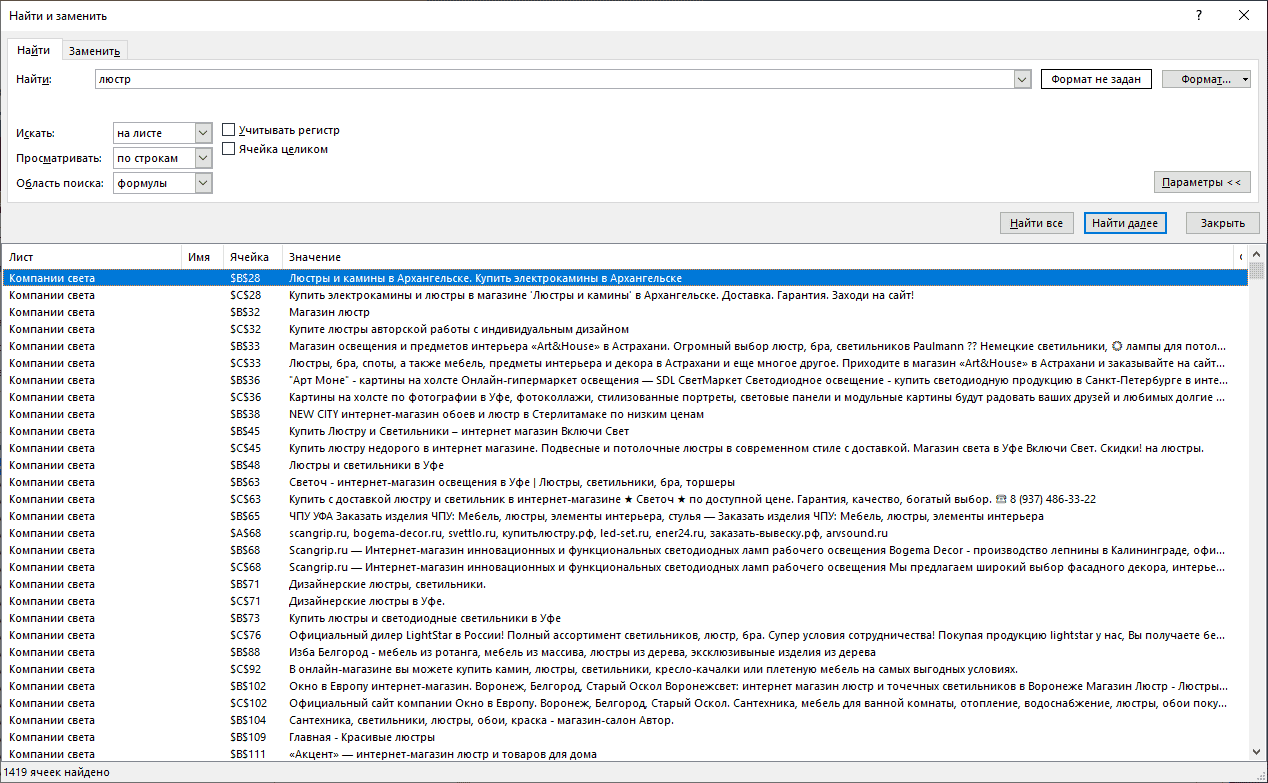Screen dimensions: 1268x783
Task: Select the scangrip.ru result in $A$68
Action: tap(625, 533)
